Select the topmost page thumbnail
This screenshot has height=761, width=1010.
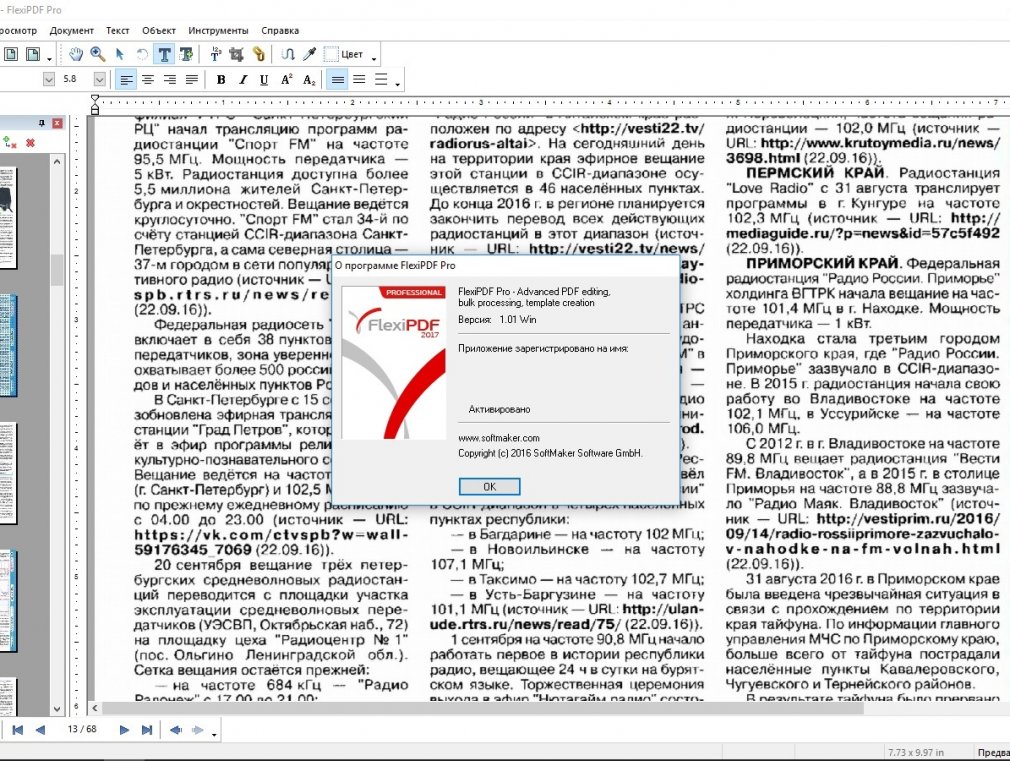[x=8, y=218]
